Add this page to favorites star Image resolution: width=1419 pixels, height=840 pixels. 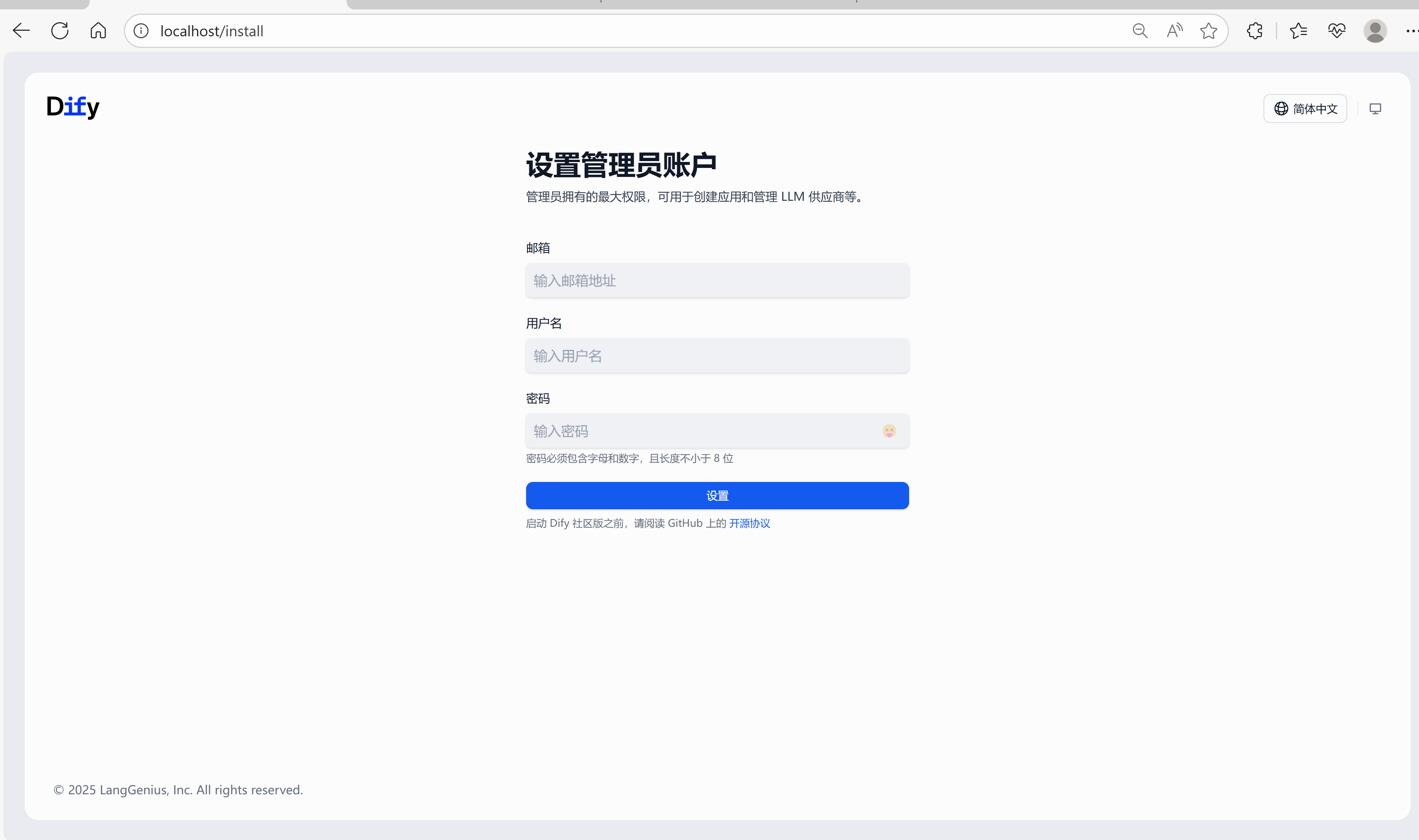1208,31
